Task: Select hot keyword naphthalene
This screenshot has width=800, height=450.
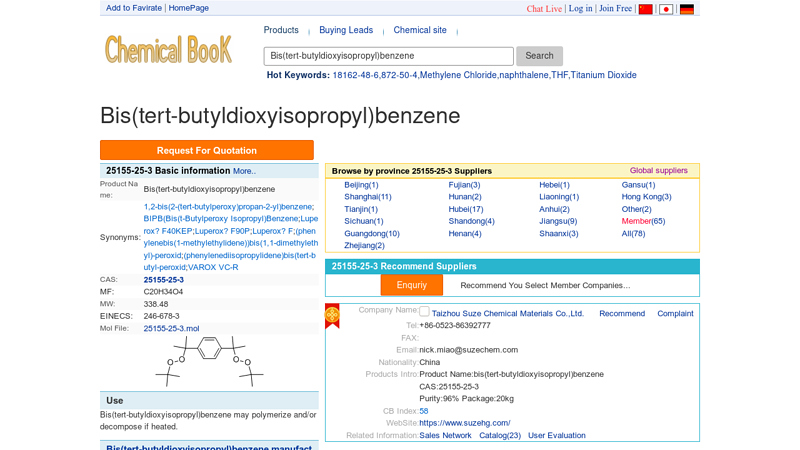Action: click(524, 75)
